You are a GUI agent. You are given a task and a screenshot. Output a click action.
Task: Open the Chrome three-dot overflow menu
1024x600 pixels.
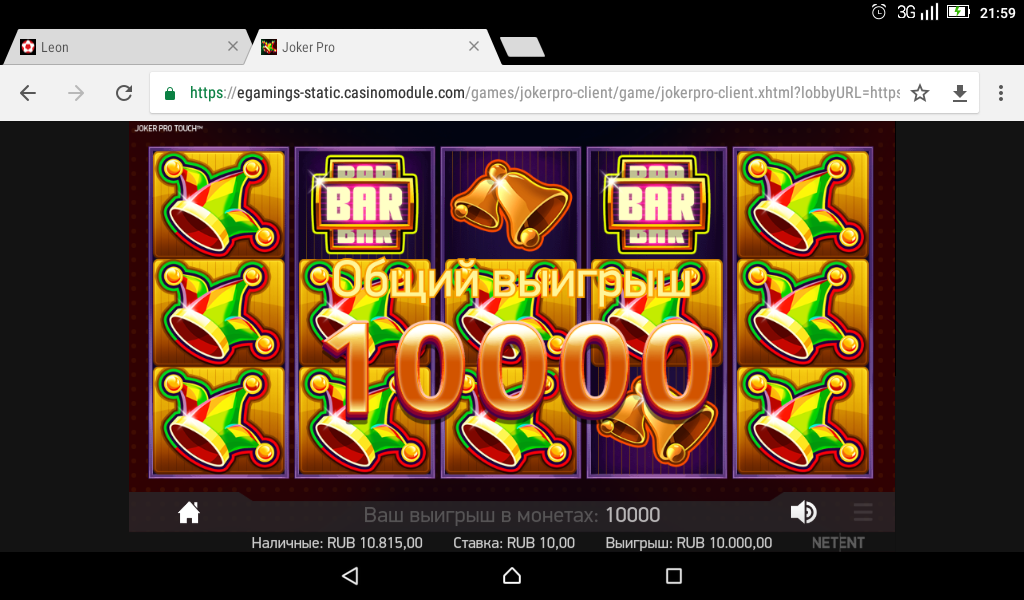pyautogui.click(x=1000, y=93)
